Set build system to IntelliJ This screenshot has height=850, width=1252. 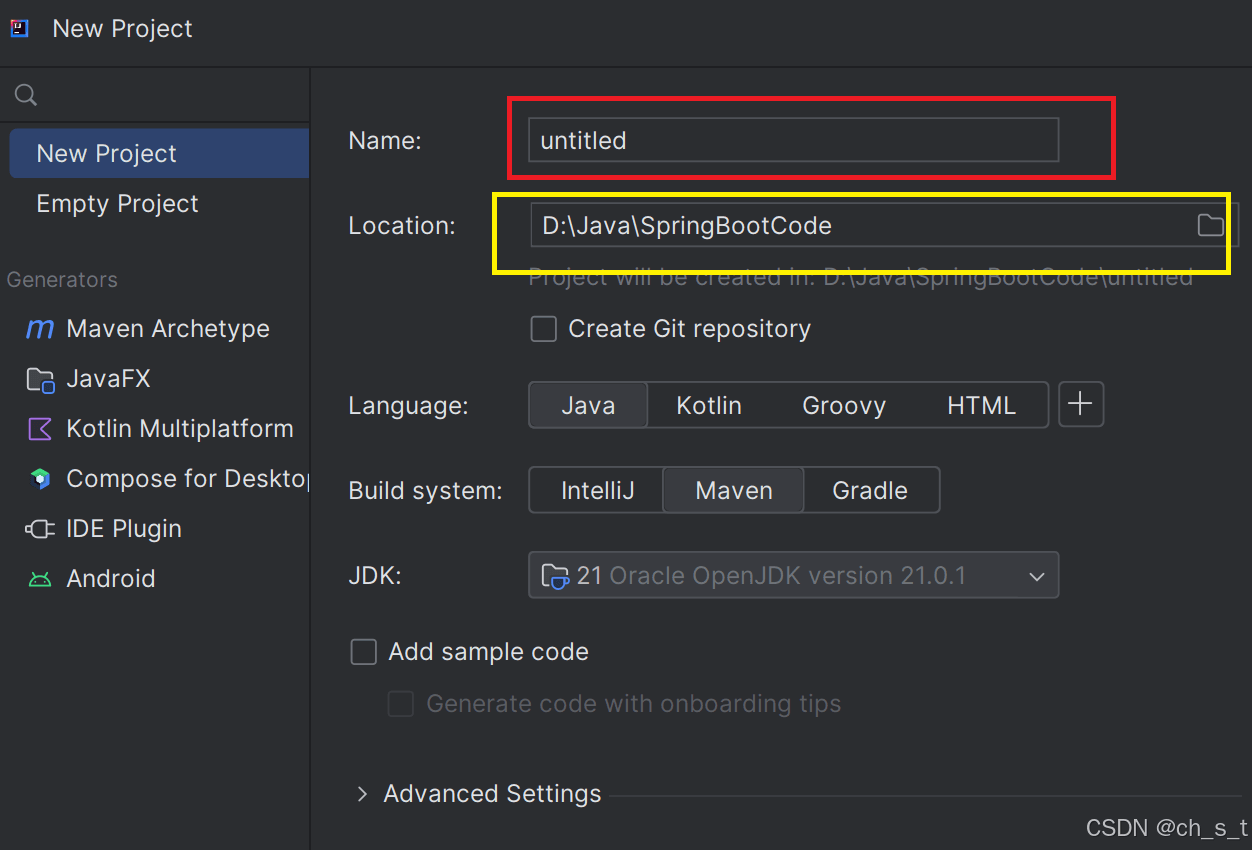pyautogui.click(x=597, y=490)
